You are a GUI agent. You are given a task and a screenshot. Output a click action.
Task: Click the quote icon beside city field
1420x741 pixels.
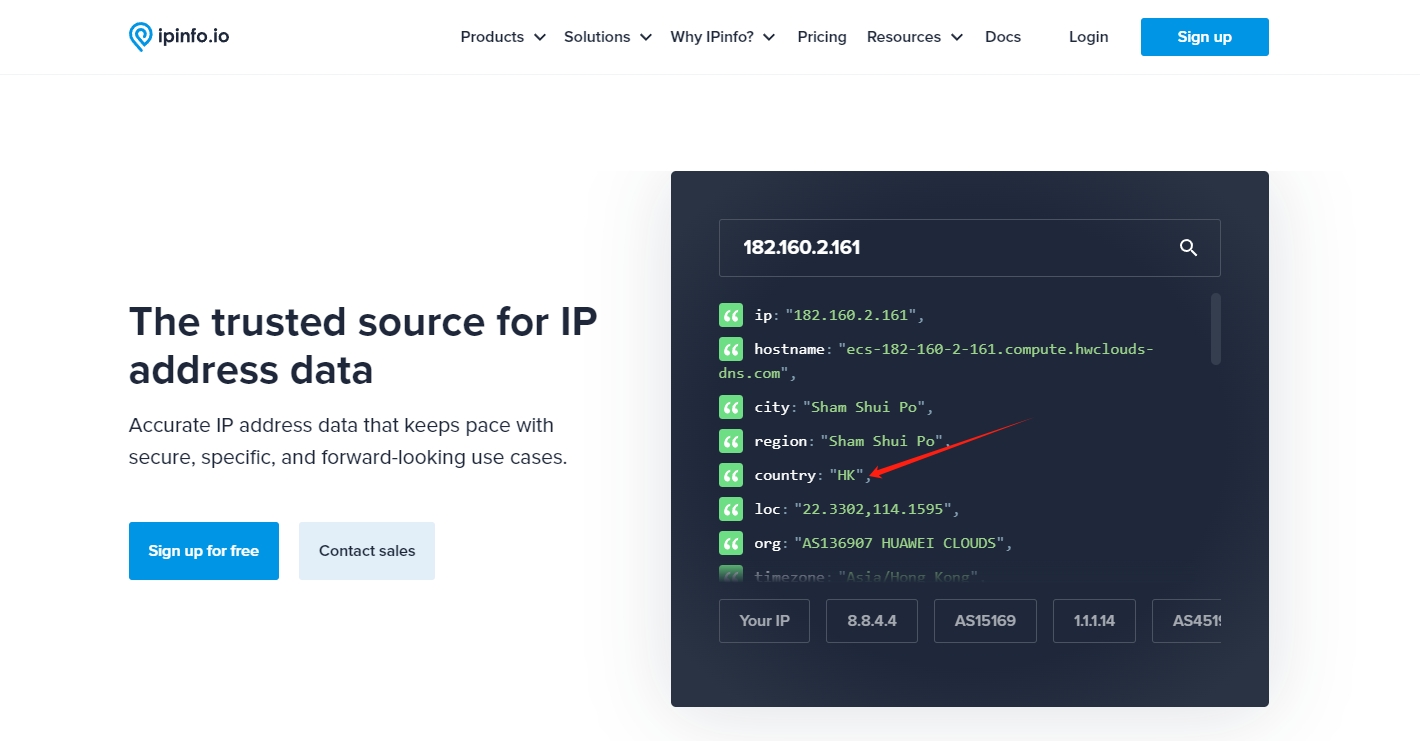(x=731, y=407)
